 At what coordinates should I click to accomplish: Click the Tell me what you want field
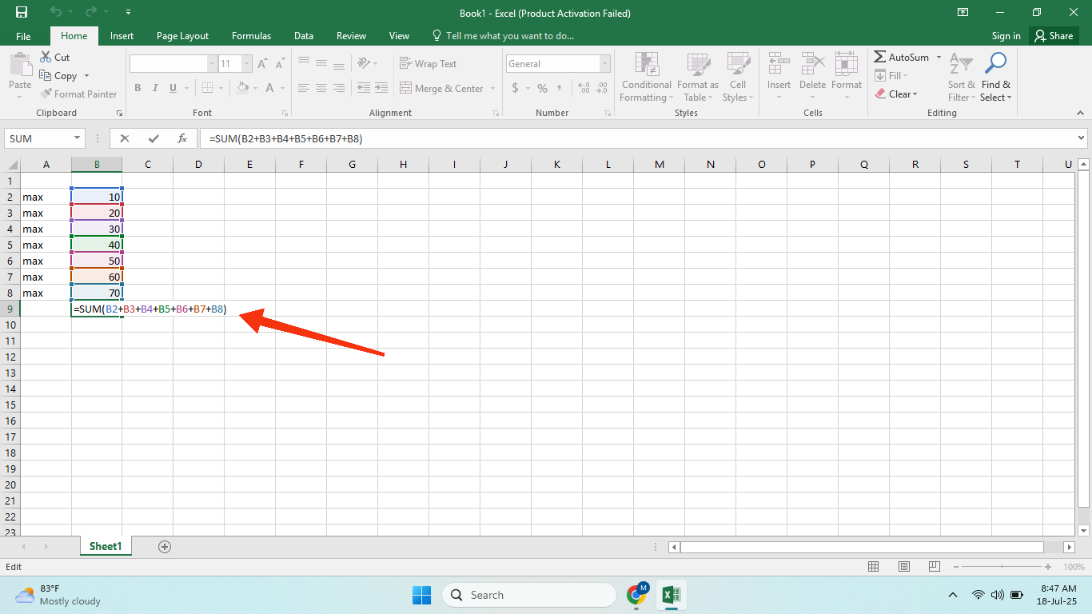pyautogui.click(x=503, y=36)
